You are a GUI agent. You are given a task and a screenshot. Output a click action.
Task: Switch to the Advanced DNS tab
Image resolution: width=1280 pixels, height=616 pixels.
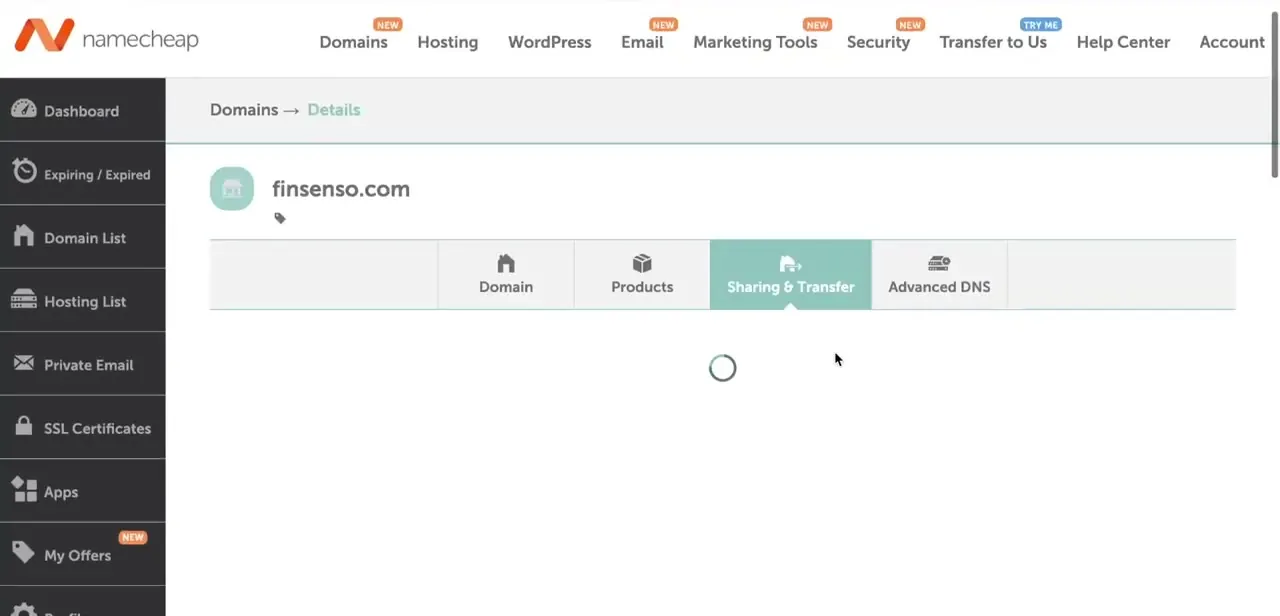(939, 274)
